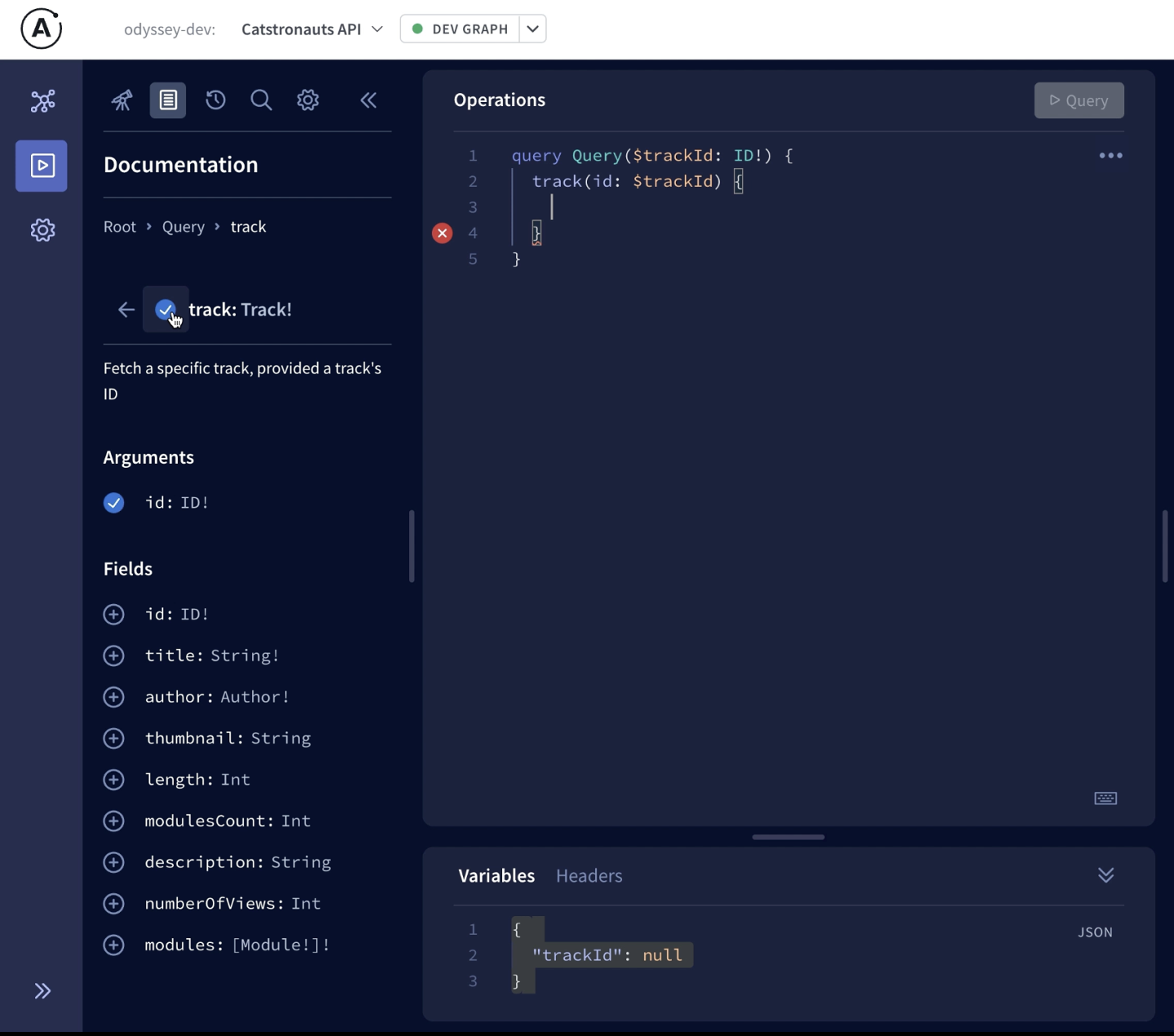
Task: Open the Explorer play icon in sidebar
Action: tap(42, 165)
